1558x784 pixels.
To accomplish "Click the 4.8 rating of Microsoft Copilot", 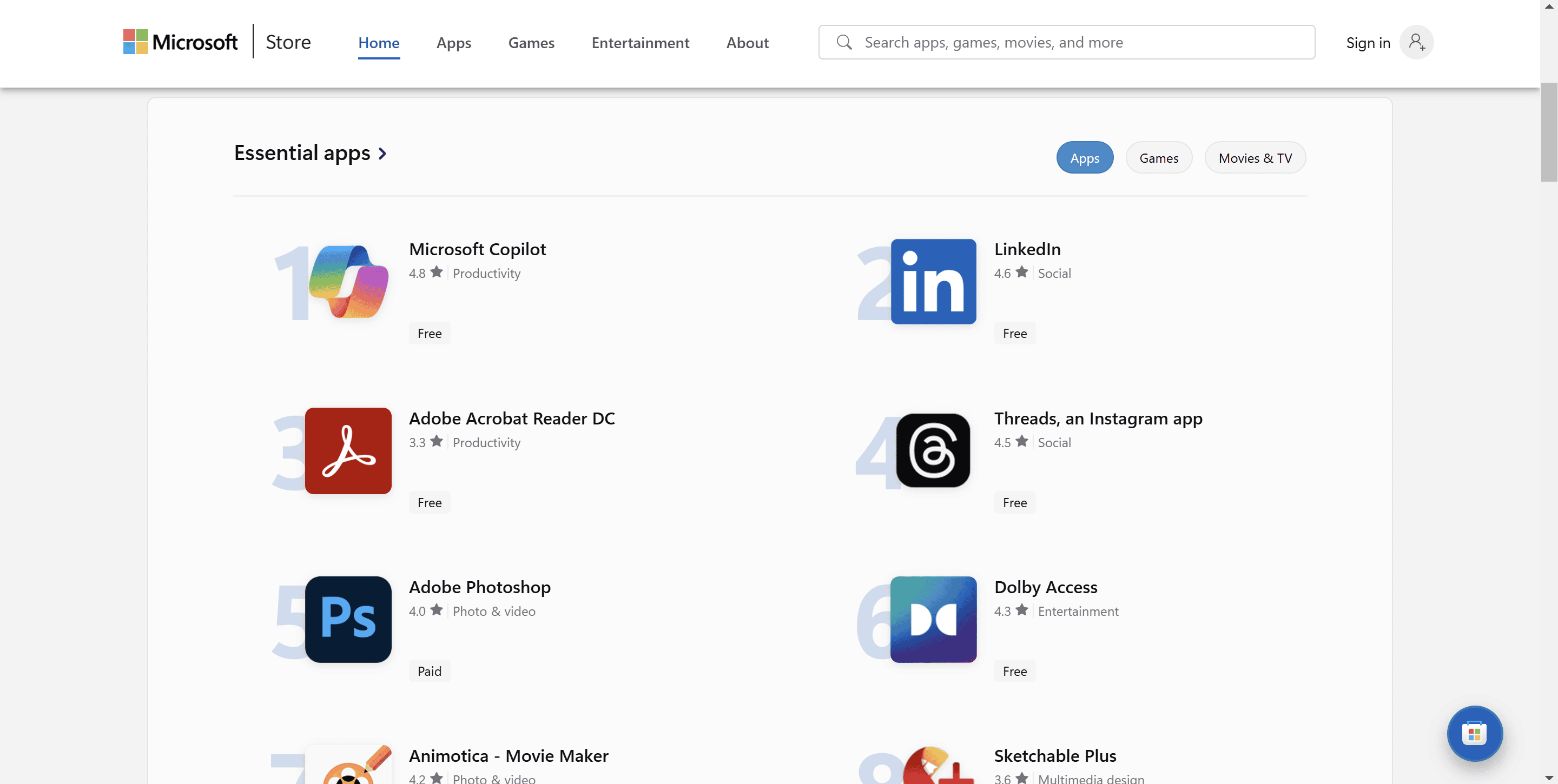I will [x=426, y=273].
